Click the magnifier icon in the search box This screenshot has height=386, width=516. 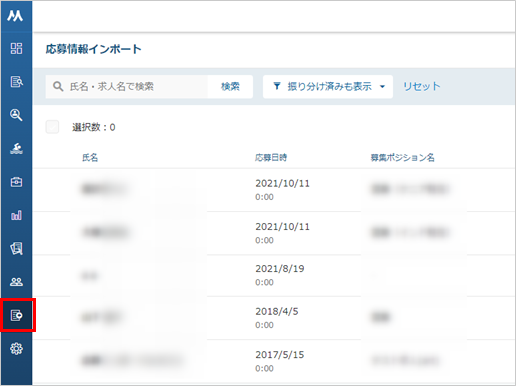(58, 87)
